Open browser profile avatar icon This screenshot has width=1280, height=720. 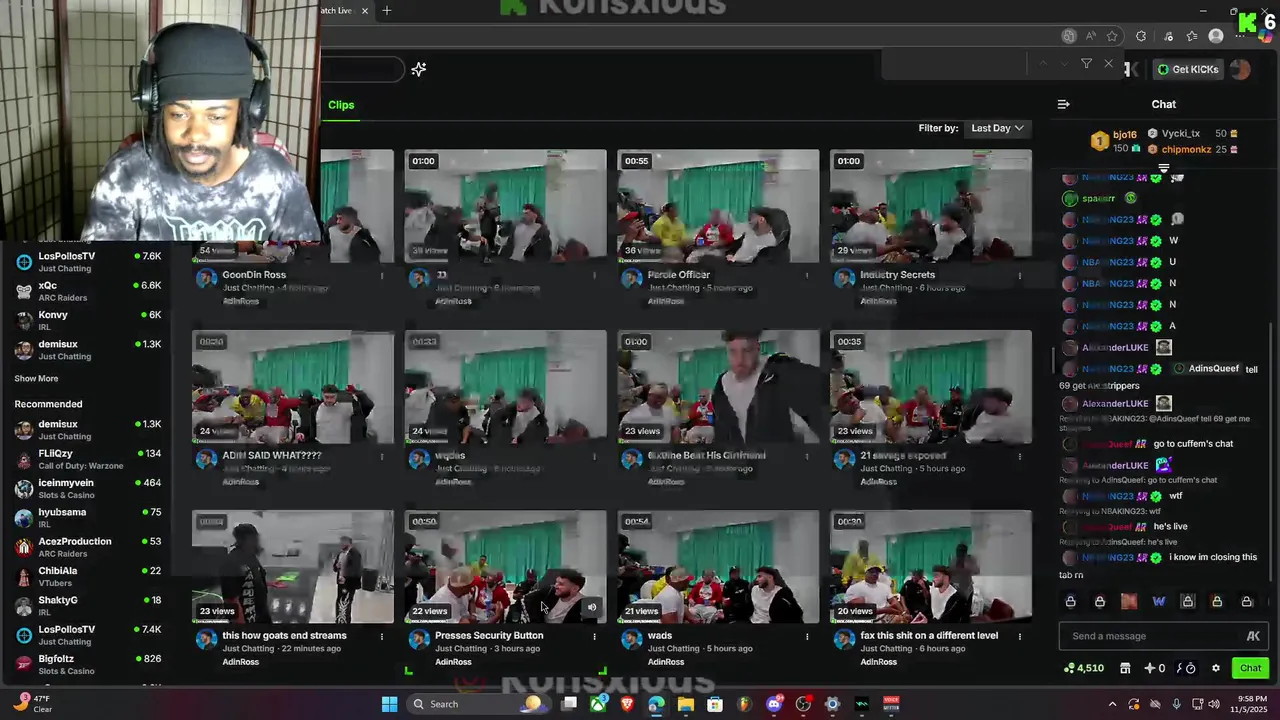click(1216, 36)
